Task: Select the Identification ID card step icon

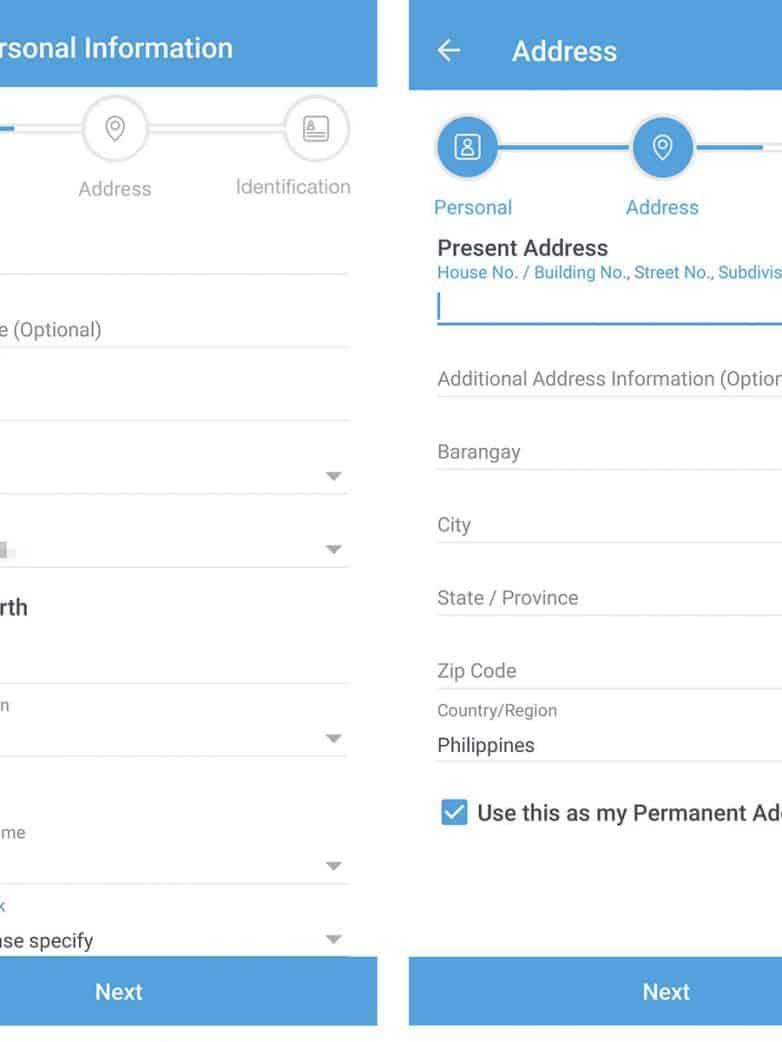Action: pos(316,129)
